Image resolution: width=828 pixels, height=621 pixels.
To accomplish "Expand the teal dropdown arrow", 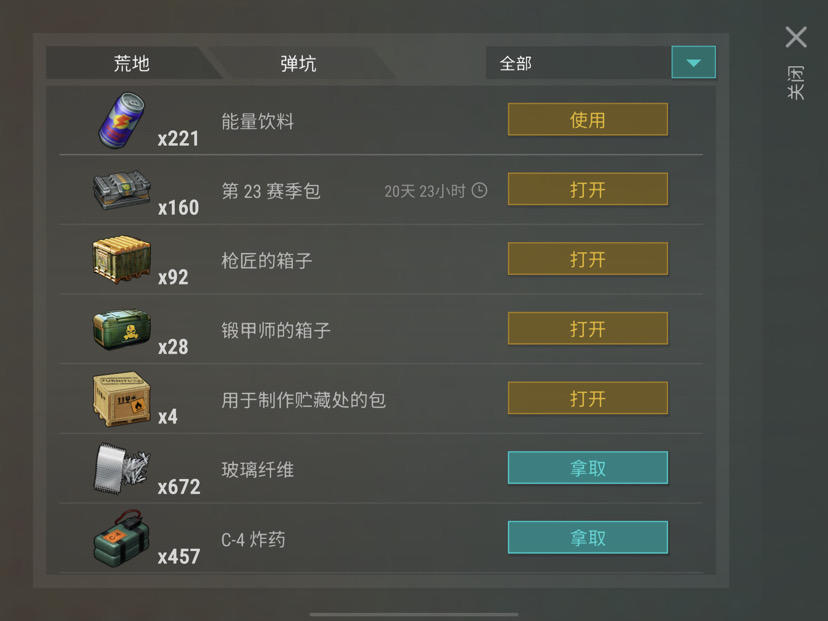I will coord(693,62).
